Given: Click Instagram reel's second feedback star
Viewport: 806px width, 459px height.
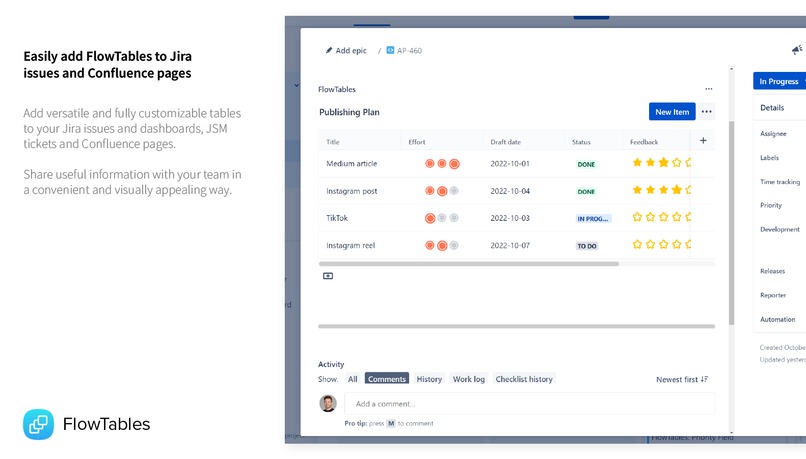Looking at the screenshot, I should [650, 244].
